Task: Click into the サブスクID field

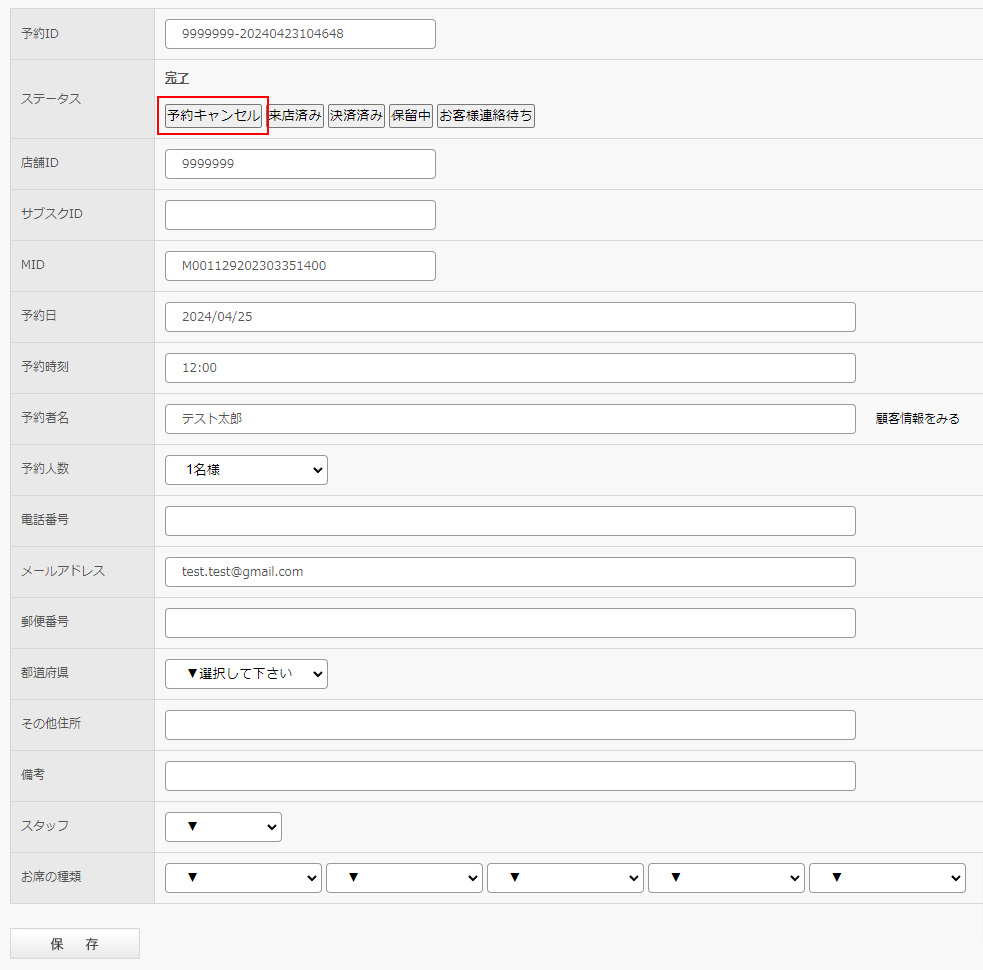Action: coord(300,215)
